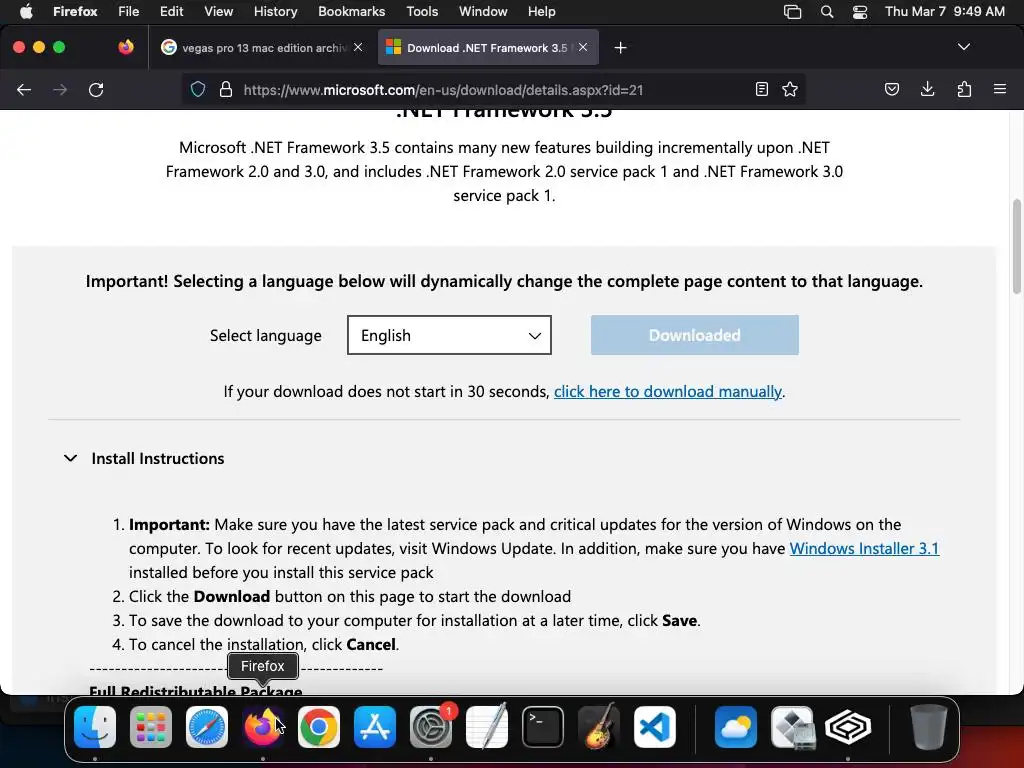The height and width of the screenshot is (768, 1024).
Task: Click the Downloaded button
Action: [695, 335]
